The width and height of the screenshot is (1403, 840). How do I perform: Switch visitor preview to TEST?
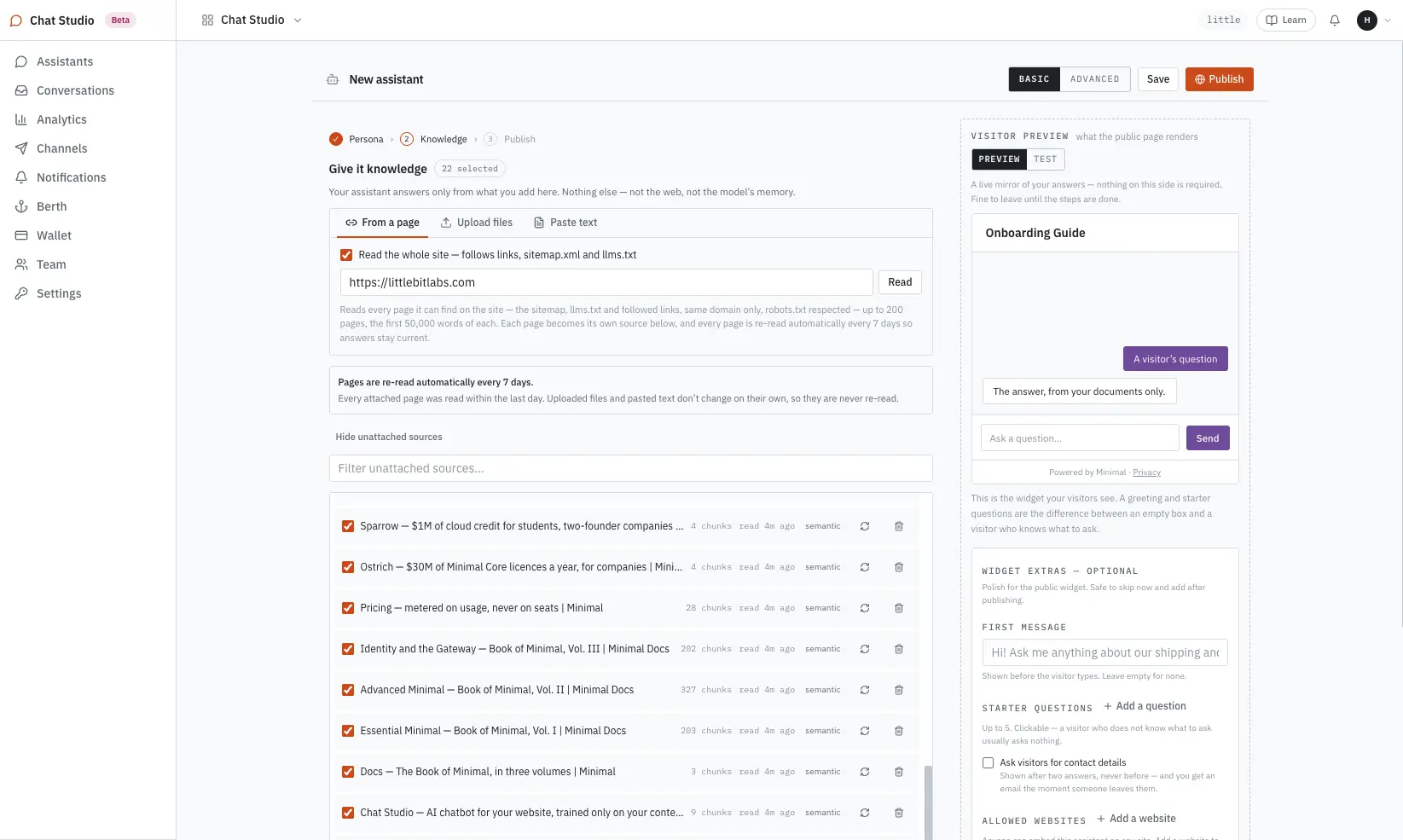coord(1045,159)
